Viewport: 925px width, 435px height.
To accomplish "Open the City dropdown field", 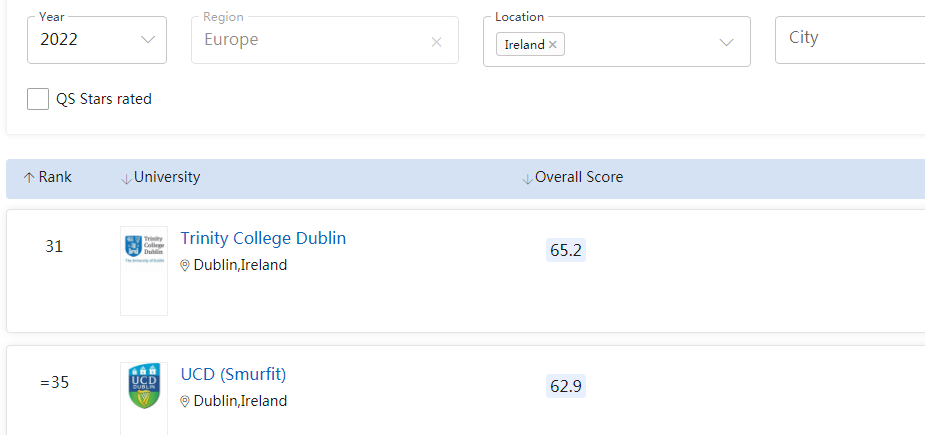I will click(x=848, y=39).
